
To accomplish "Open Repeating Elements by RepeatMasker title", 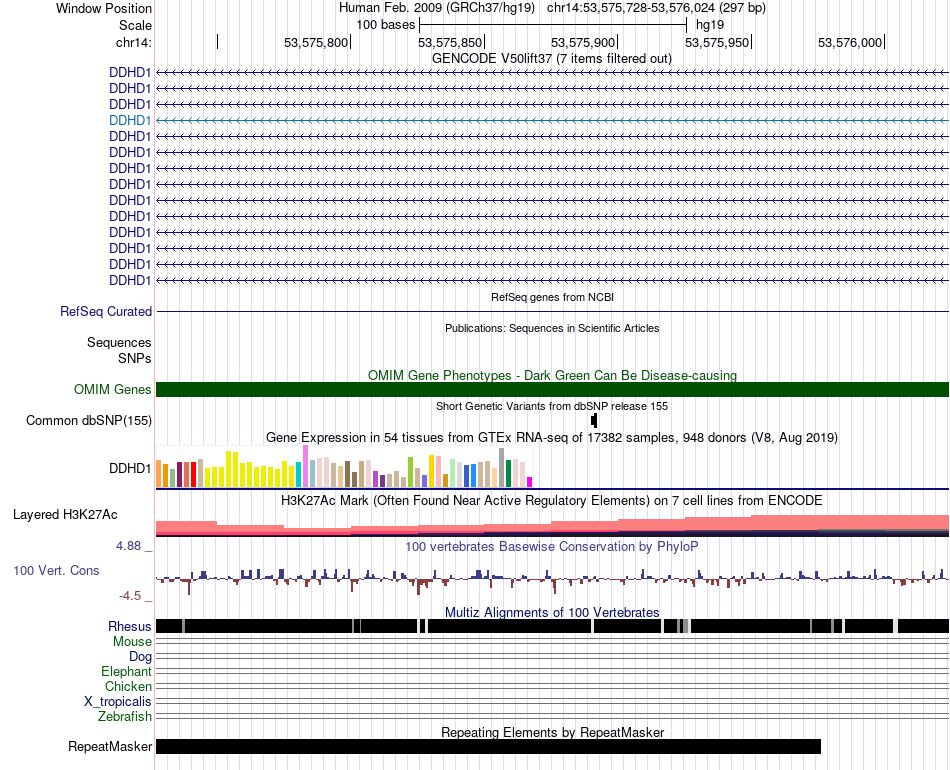I will pyautogui.click(x=553, y=732).
